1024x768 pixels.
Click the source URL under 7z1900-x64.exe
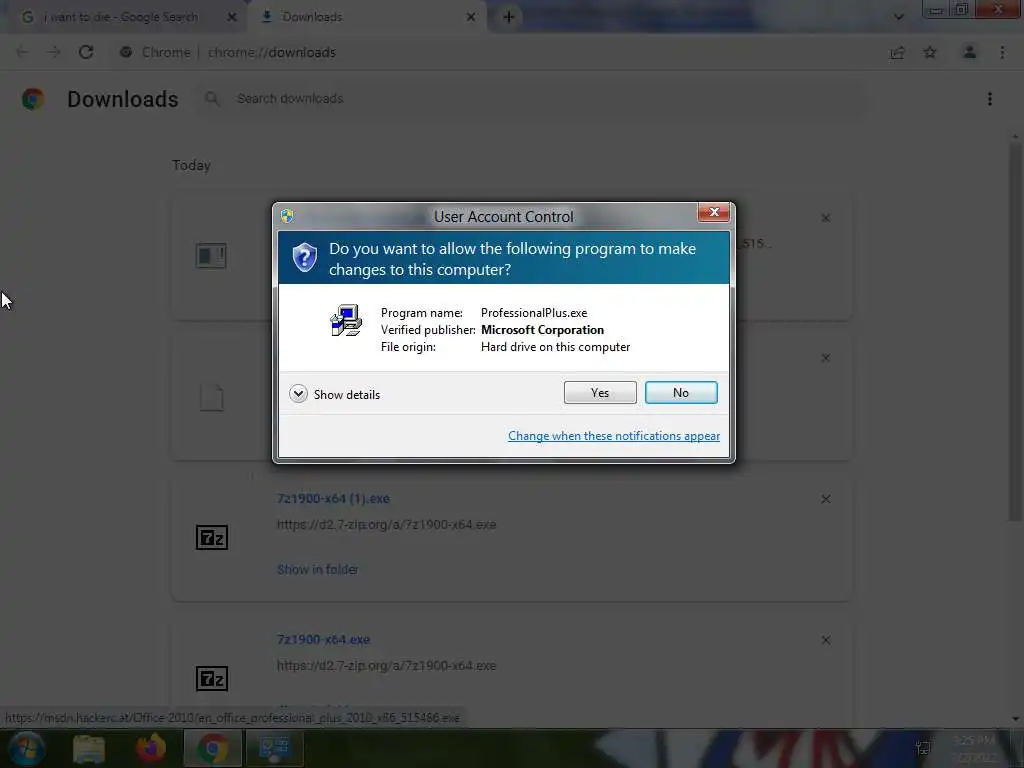[386, 665]
